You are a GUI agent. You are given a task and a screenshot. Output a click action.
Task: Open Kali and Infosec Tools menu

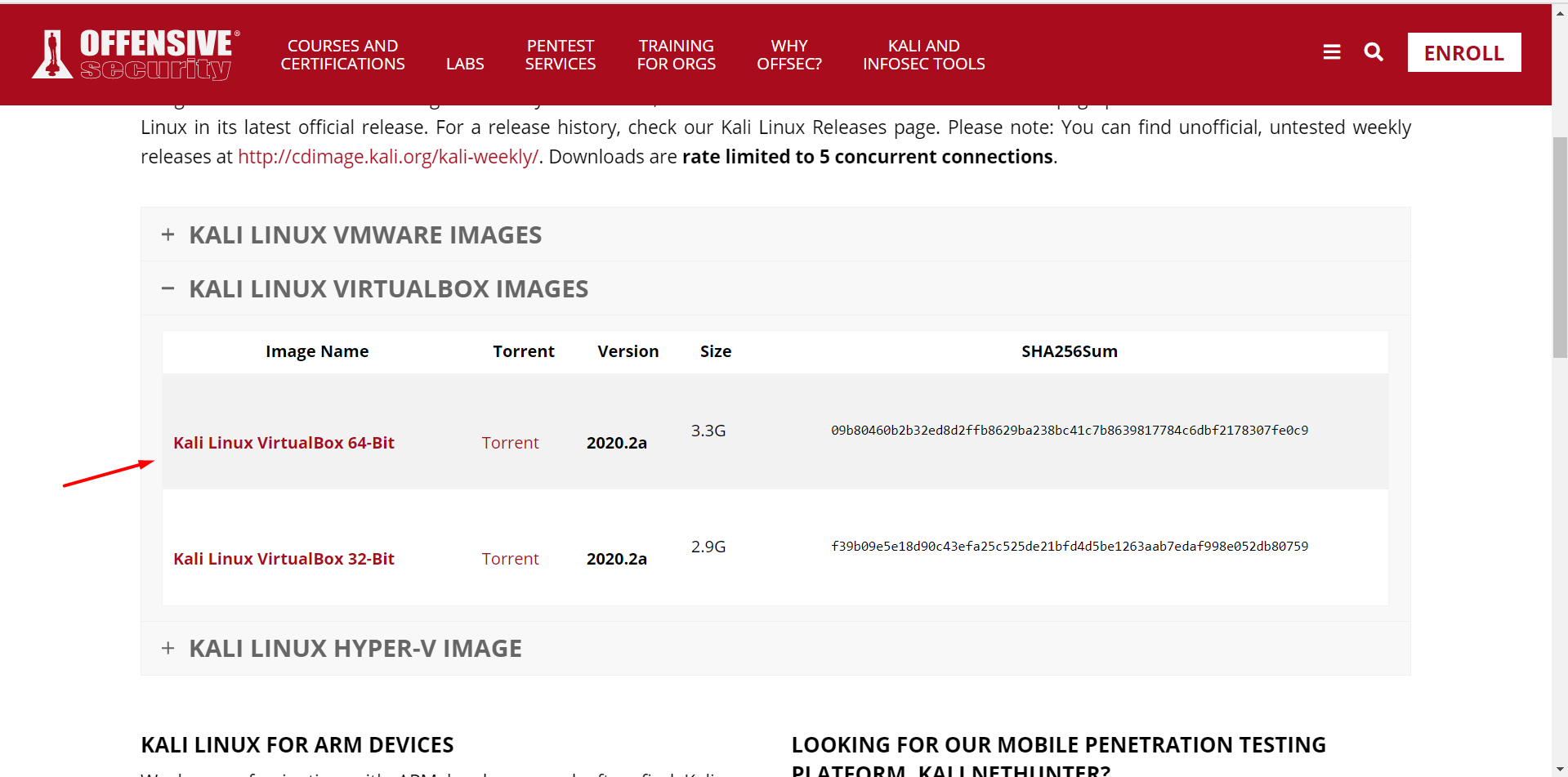[924, 55]
